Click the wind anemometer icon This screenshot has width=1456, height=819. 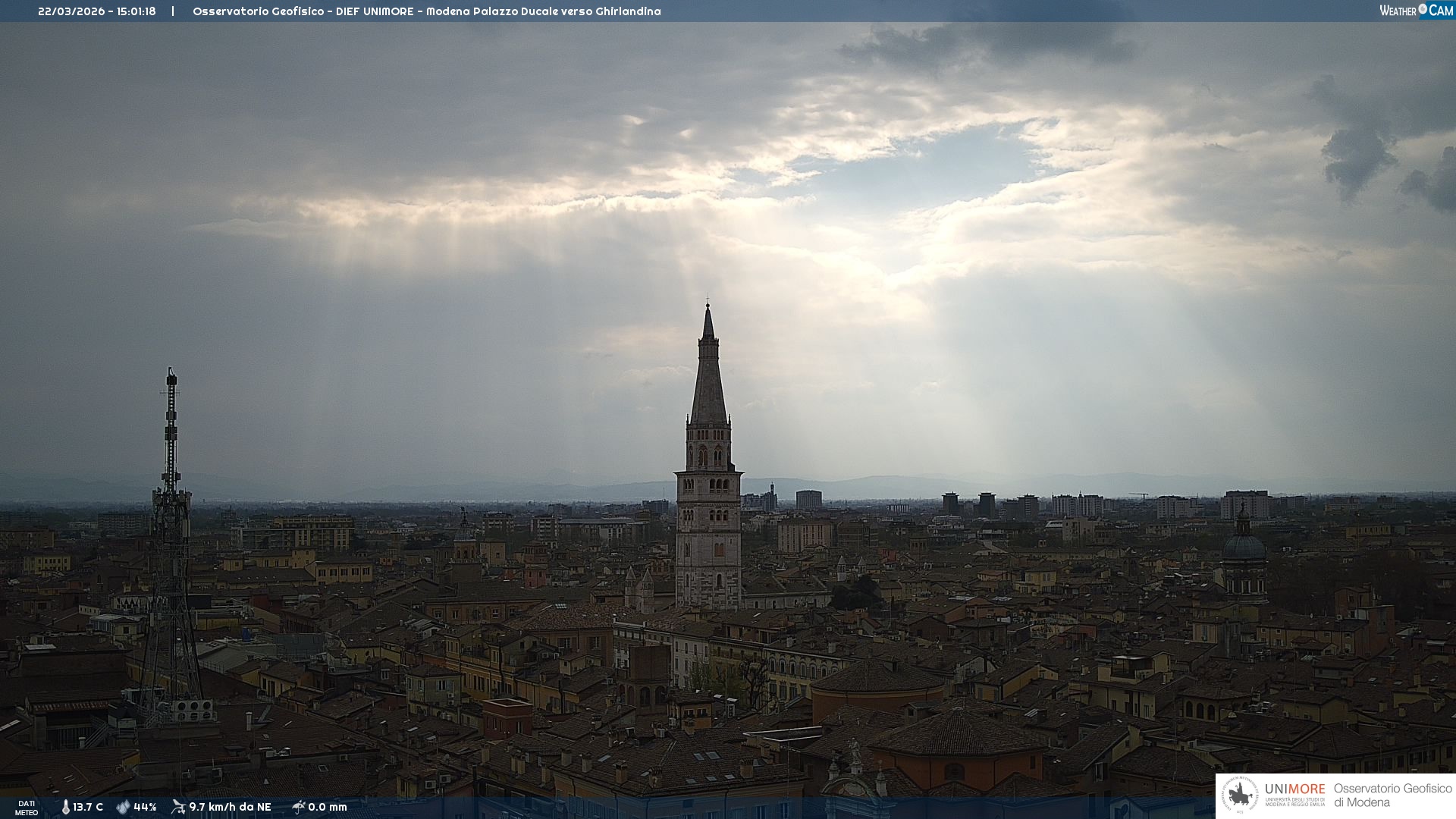(x=178, y=807)
